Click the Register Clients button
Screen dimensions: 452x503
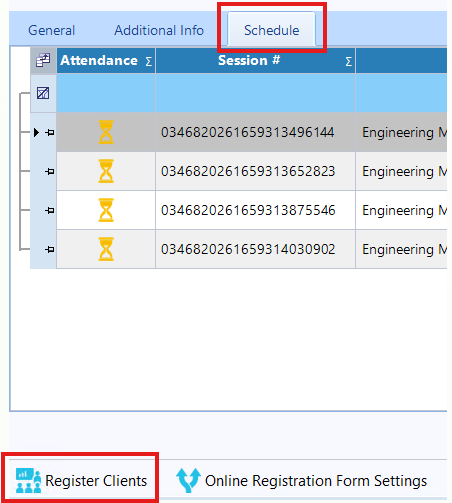coord(81,480)
